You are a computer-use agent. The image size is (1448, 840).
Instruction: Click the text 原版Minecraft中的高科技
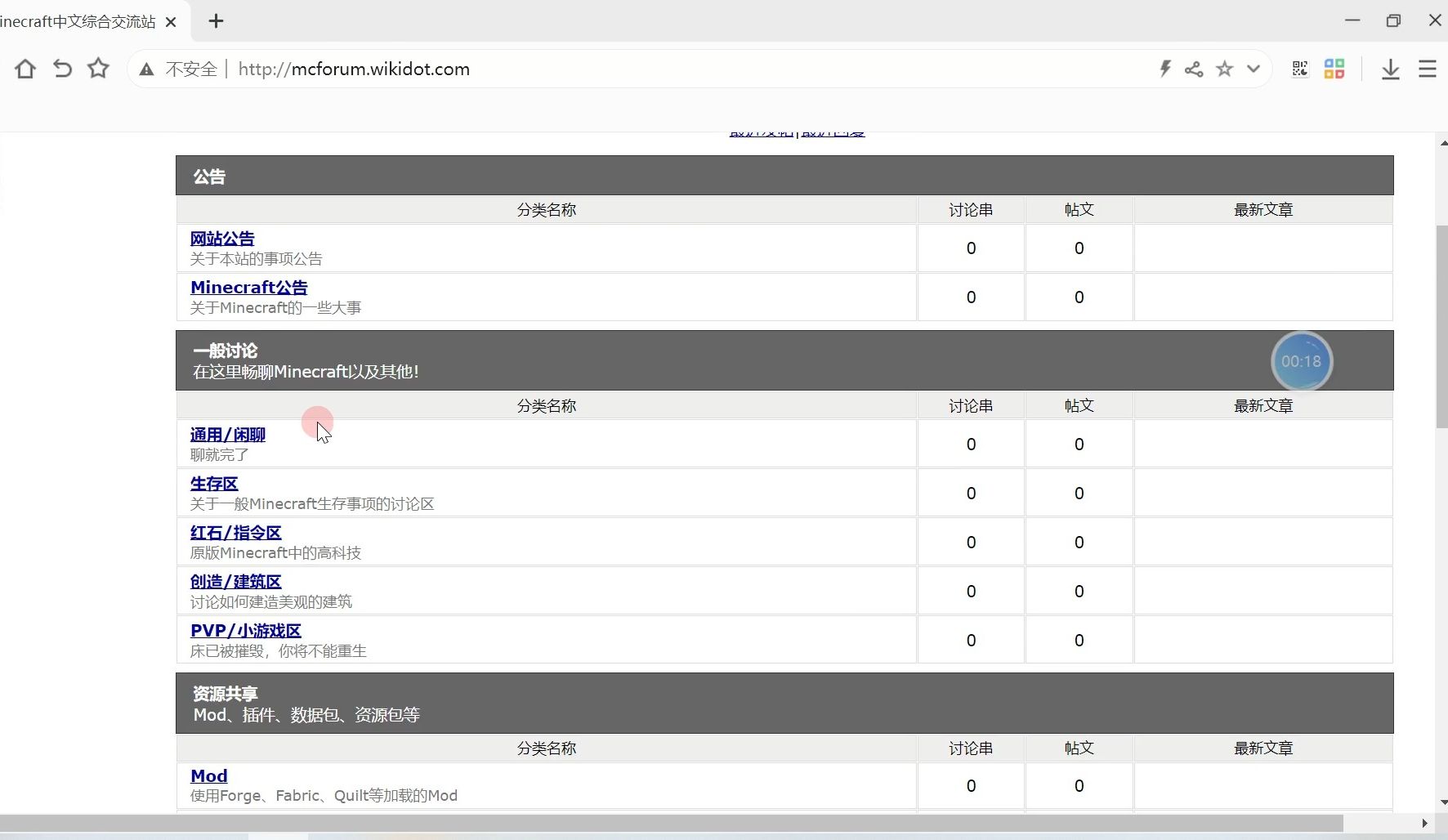pos(275,553)
